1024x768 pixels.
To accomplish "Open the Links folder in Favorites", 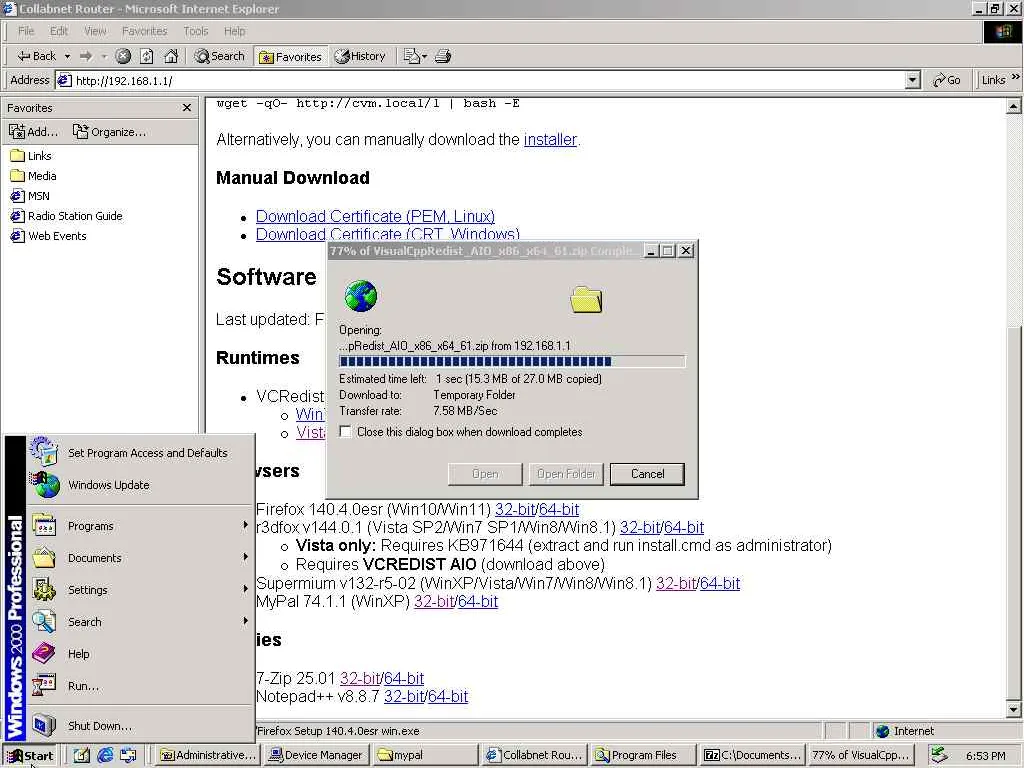I will (x=31, y=155).
